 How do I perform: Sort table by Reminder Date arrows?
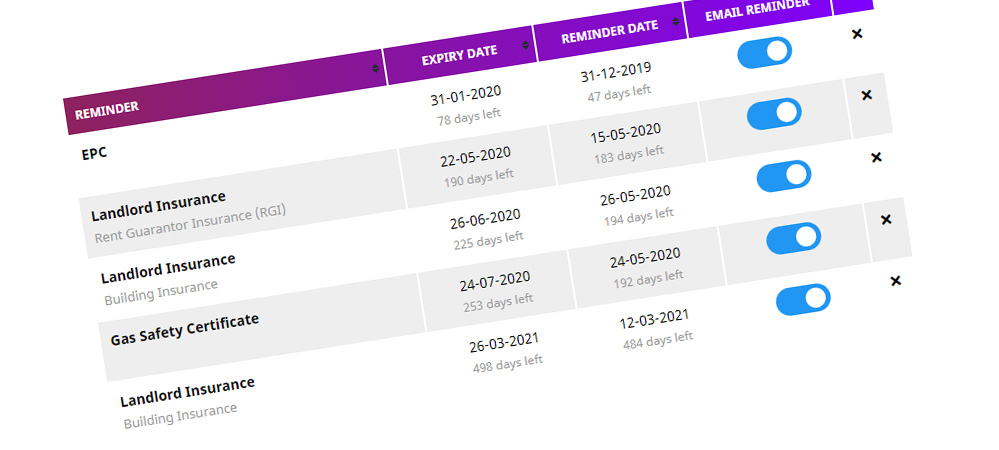click(x=675, y=22)
